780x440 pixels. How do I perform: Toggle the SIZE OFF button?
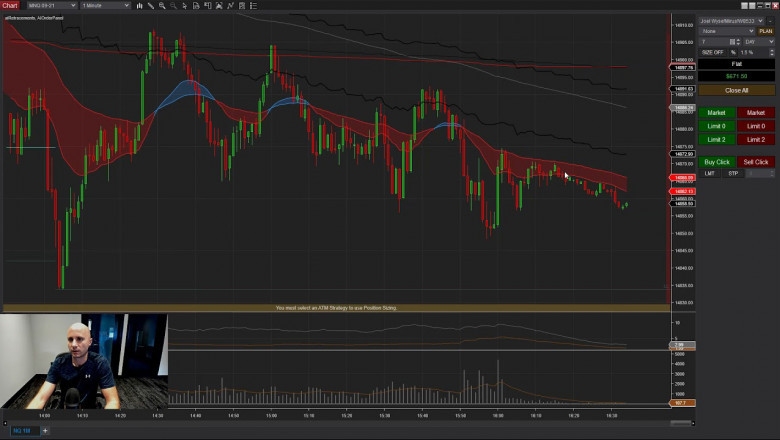tap(712, 52)
